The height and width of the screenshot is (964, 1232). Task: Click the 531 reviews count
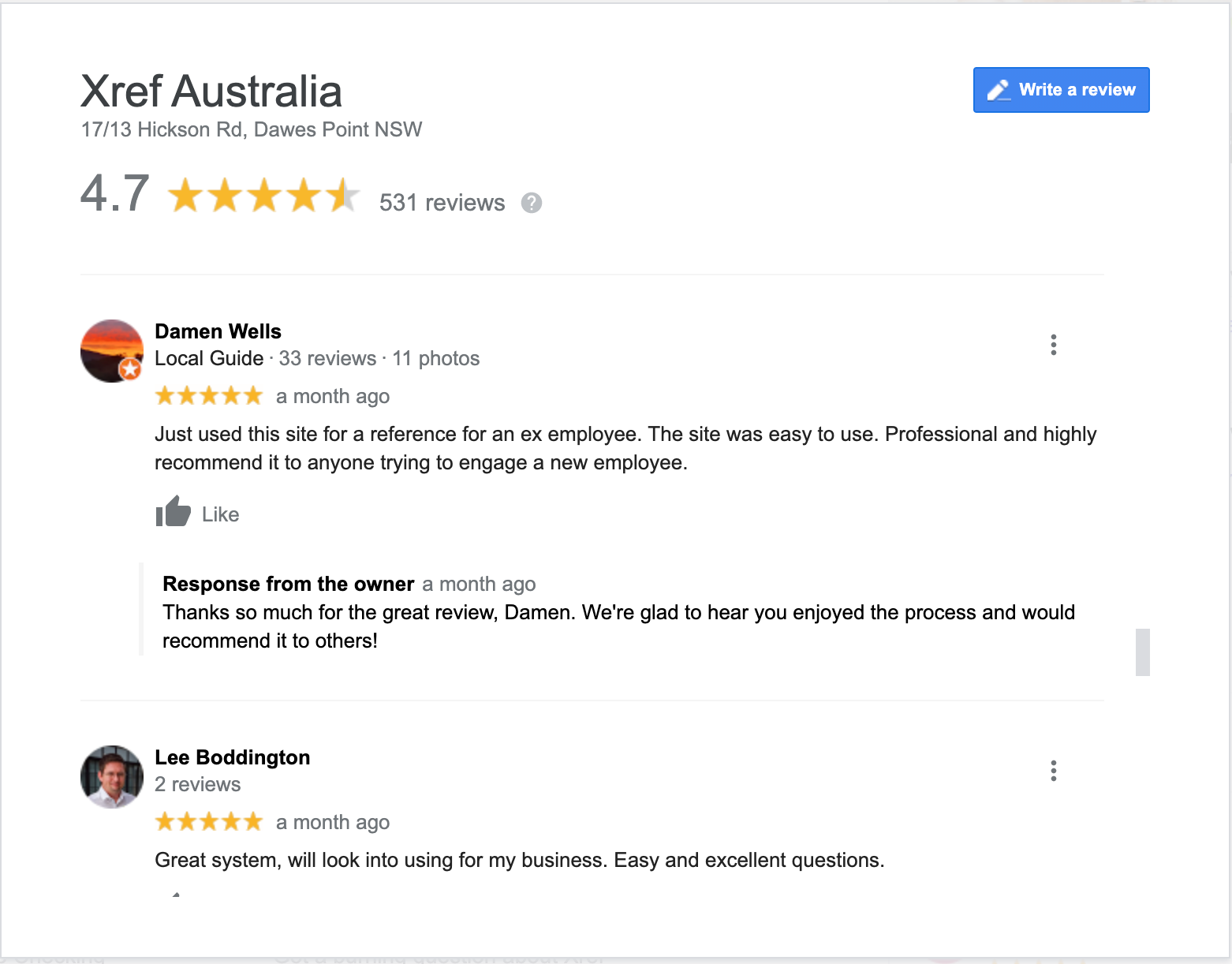click(x=442, y=203)
